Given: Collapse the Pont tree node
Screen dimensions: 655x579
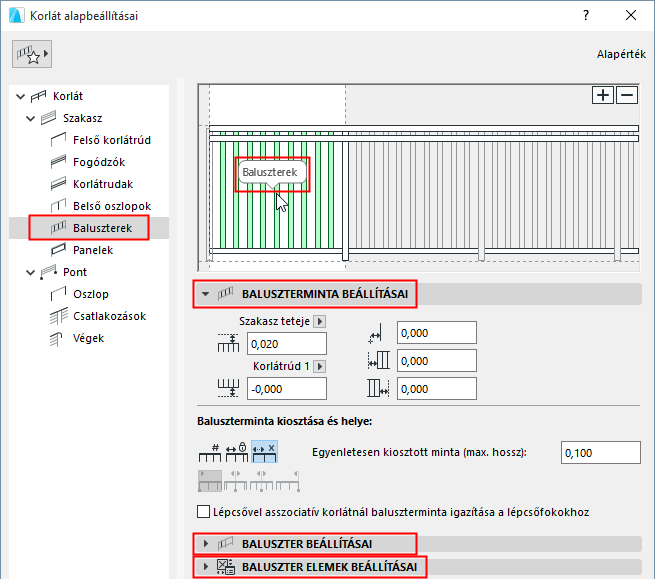Looking at the screenshot, I should pos(30,273).
